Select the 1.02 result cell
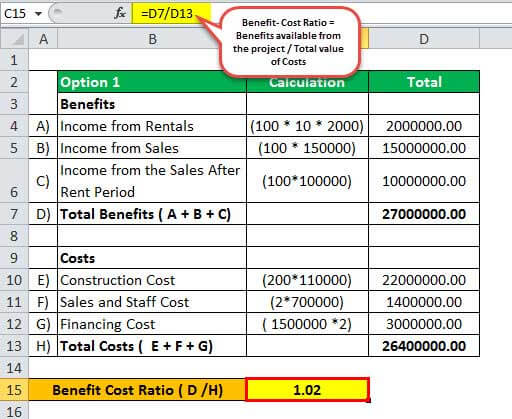 307,390
